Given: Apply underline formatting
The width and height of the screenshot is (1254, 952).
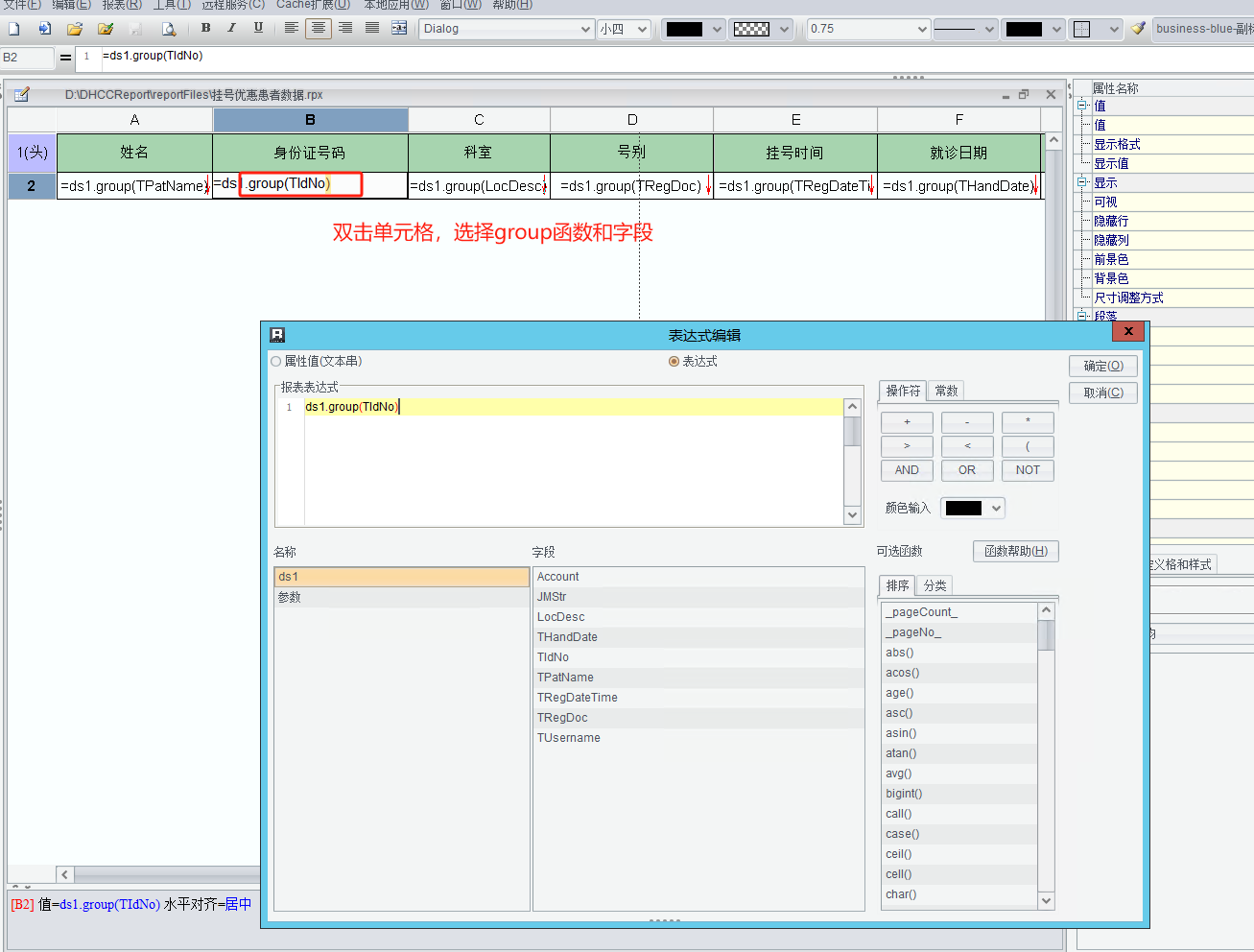Looking at the screenshot, I should (258, 29).
